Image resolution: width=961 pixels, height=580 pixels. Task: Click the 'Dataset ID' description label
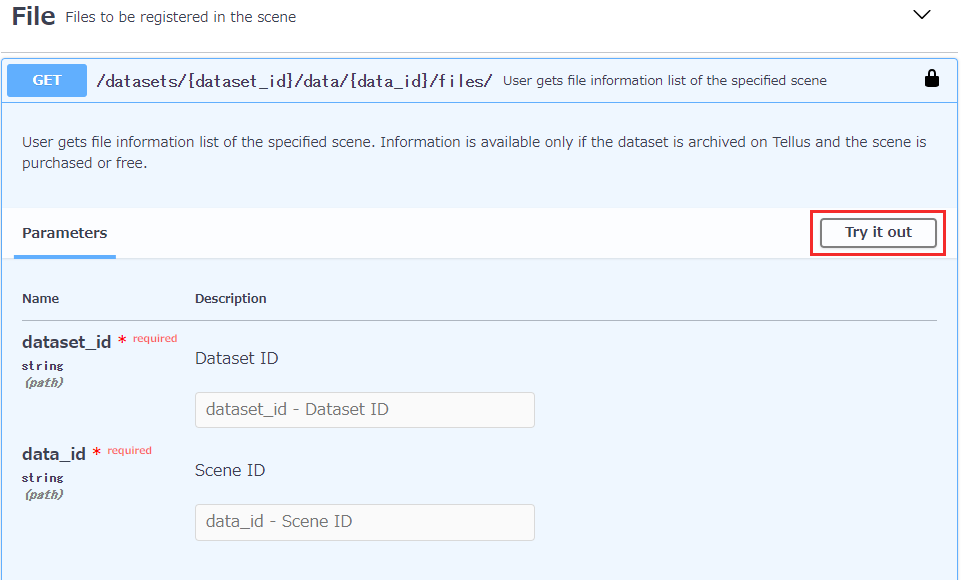click(237, 358)
